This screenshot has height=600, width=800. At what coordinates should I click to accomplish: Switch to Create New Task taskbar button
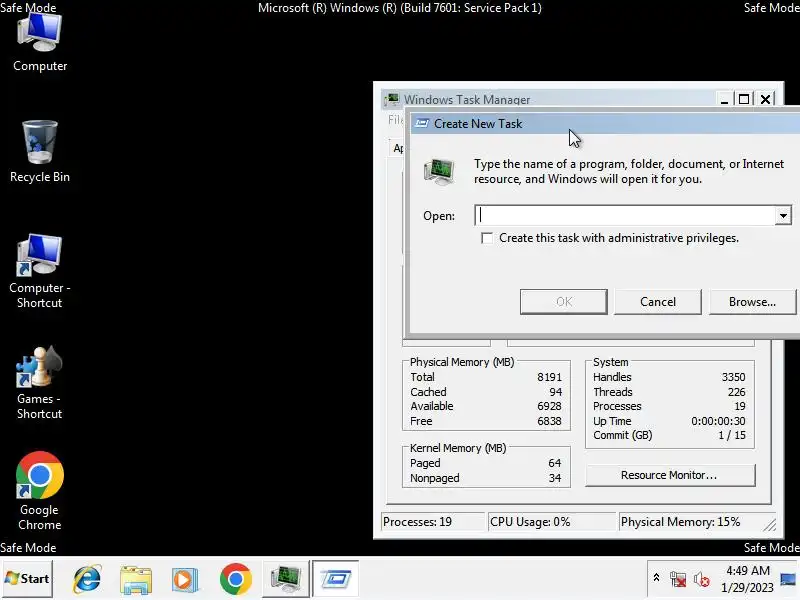pyautogui.click(x=335, y=579)
